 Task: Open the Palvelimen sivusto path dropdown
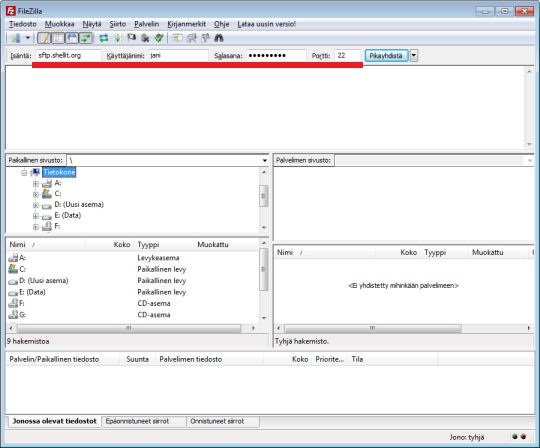[530, 160]
